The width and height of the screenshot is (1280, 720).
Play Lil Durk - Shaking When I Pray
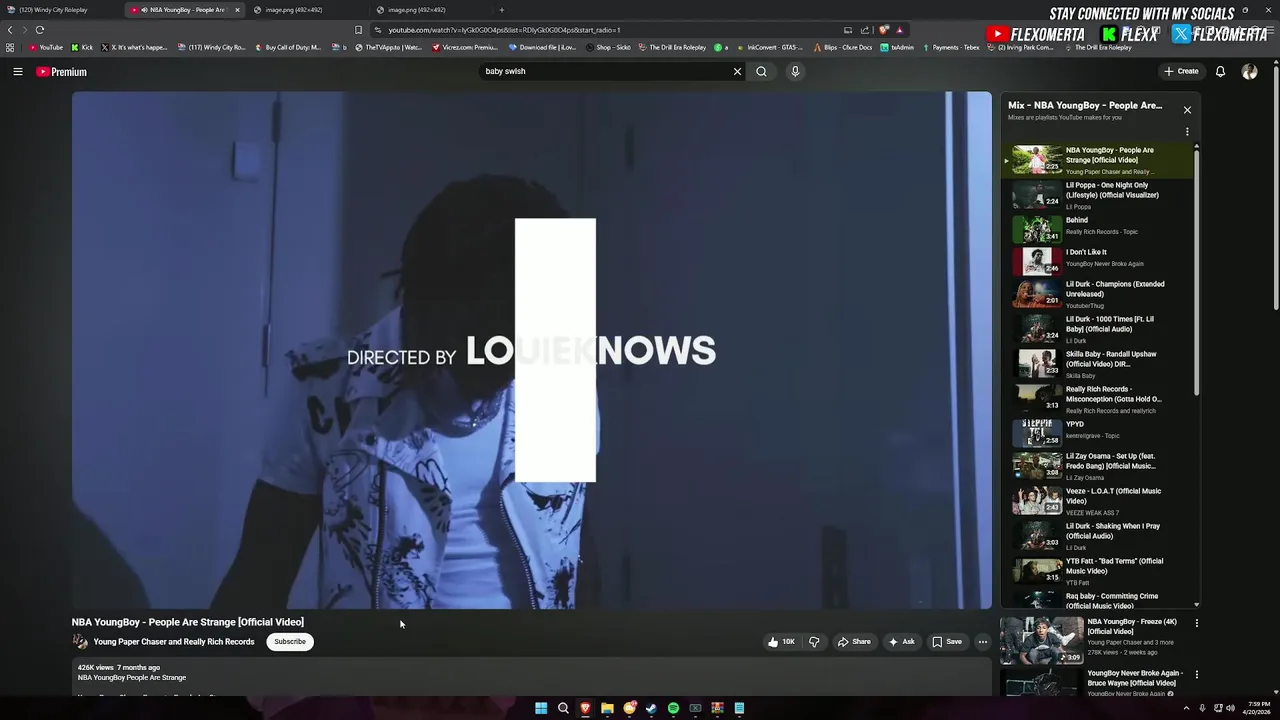(x=1098, y=536)
